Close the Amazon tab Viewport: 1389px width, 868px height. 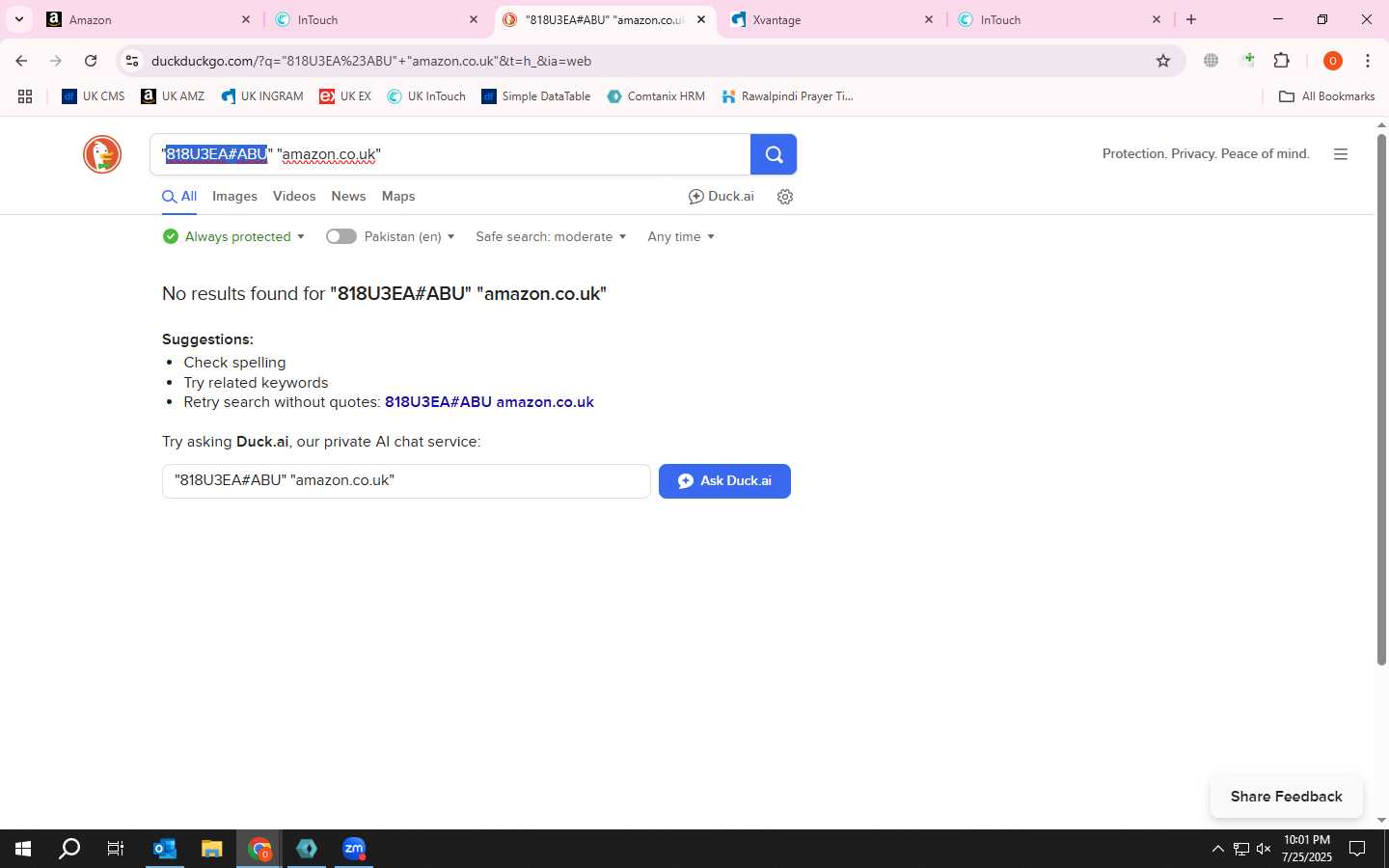tap(246, 19)
